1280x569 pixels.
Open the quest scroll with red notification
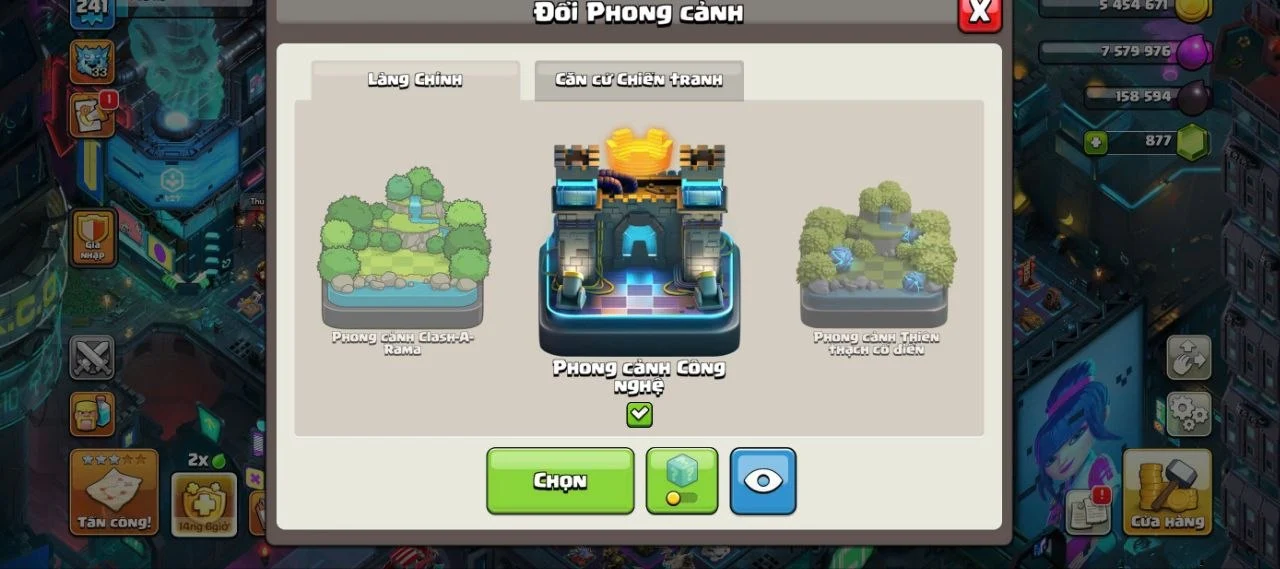pyautogui.click(x=92, y=113)
